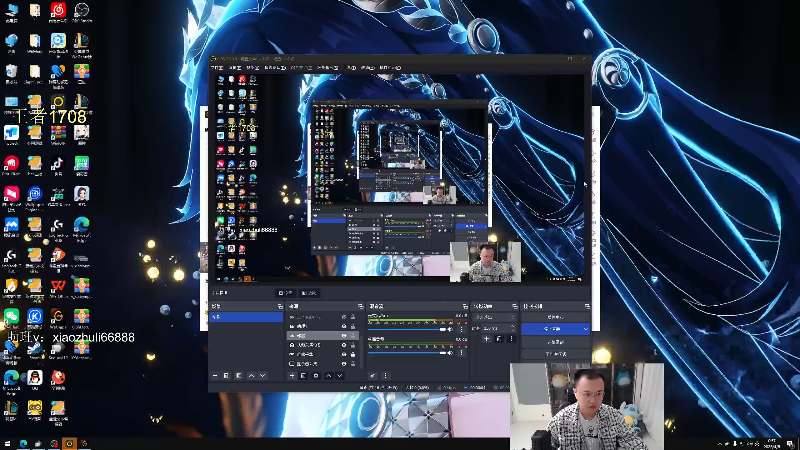The height and width of the screenshot is (450, 800).
Task: Move selected scene down arrow in scenes panel
Action: click(263, 376)
